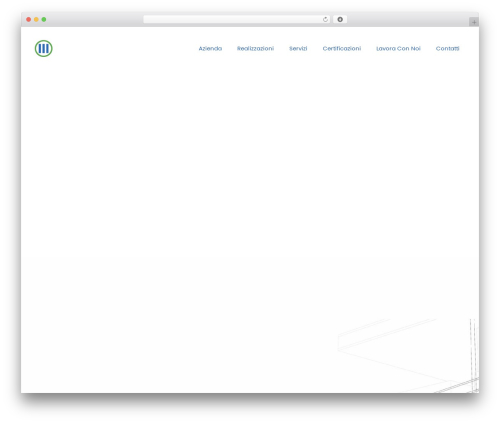This screenshot has height=423, width=500.
Task: Click the red close window dot
Action: 29,19
